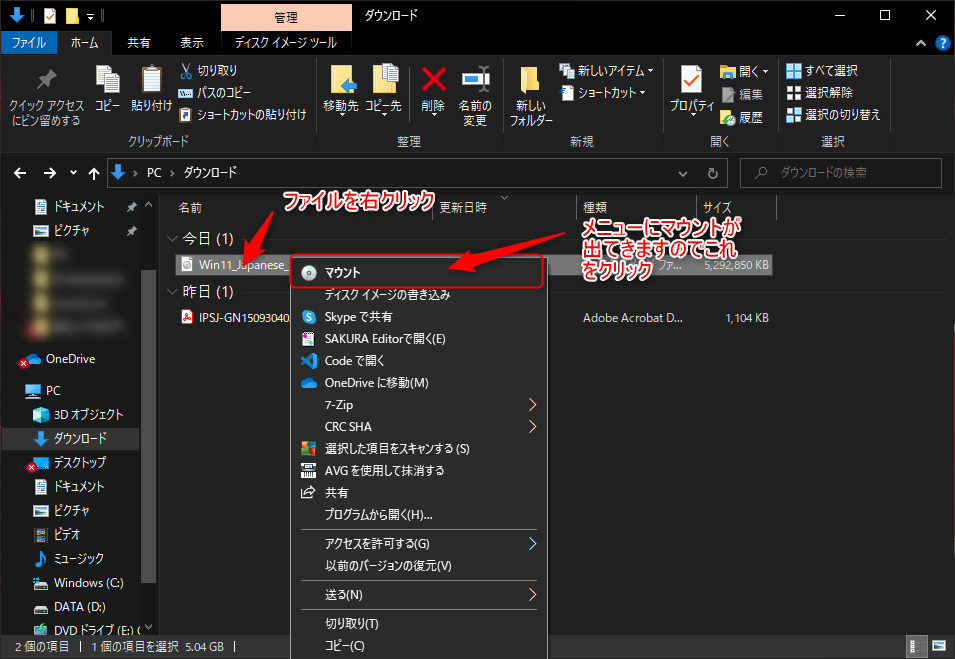Screen dimensions: 955x659
Task: Click the Rename (名前の変更) icon
Action: (475, 80)
